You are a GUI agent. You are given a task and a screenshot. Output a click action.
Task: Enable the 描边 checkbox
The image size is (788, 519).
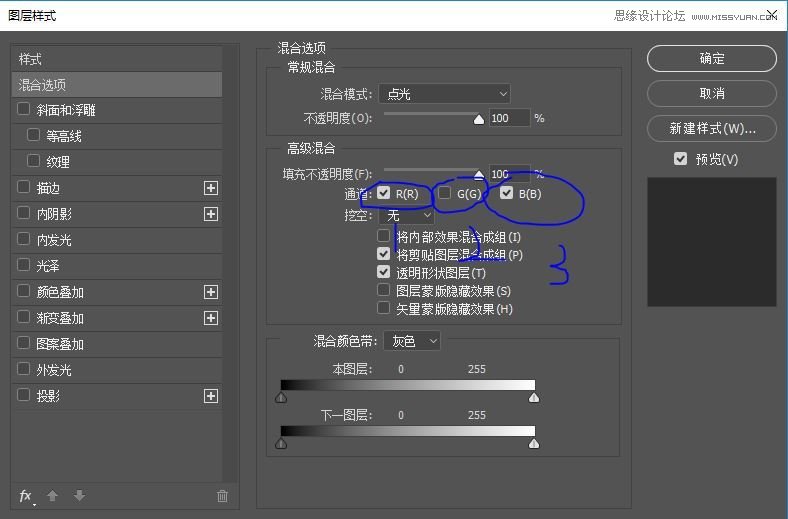24,187
